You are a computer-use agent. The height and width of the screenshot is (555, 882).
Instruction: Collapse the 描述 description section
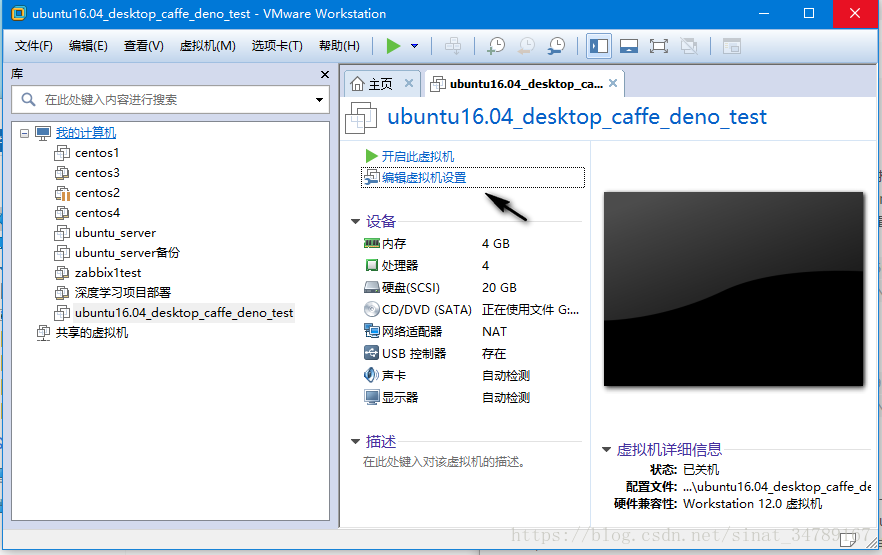(356, 441)
